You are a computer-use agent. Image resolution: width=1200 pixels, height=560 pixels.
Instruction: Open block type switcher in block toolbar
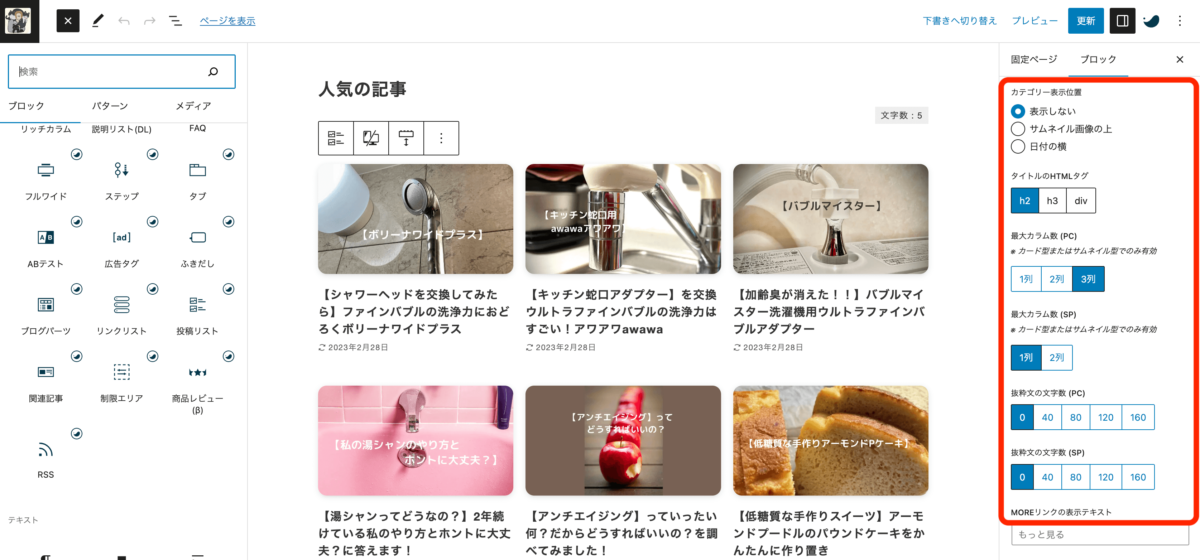click(336, 138)
